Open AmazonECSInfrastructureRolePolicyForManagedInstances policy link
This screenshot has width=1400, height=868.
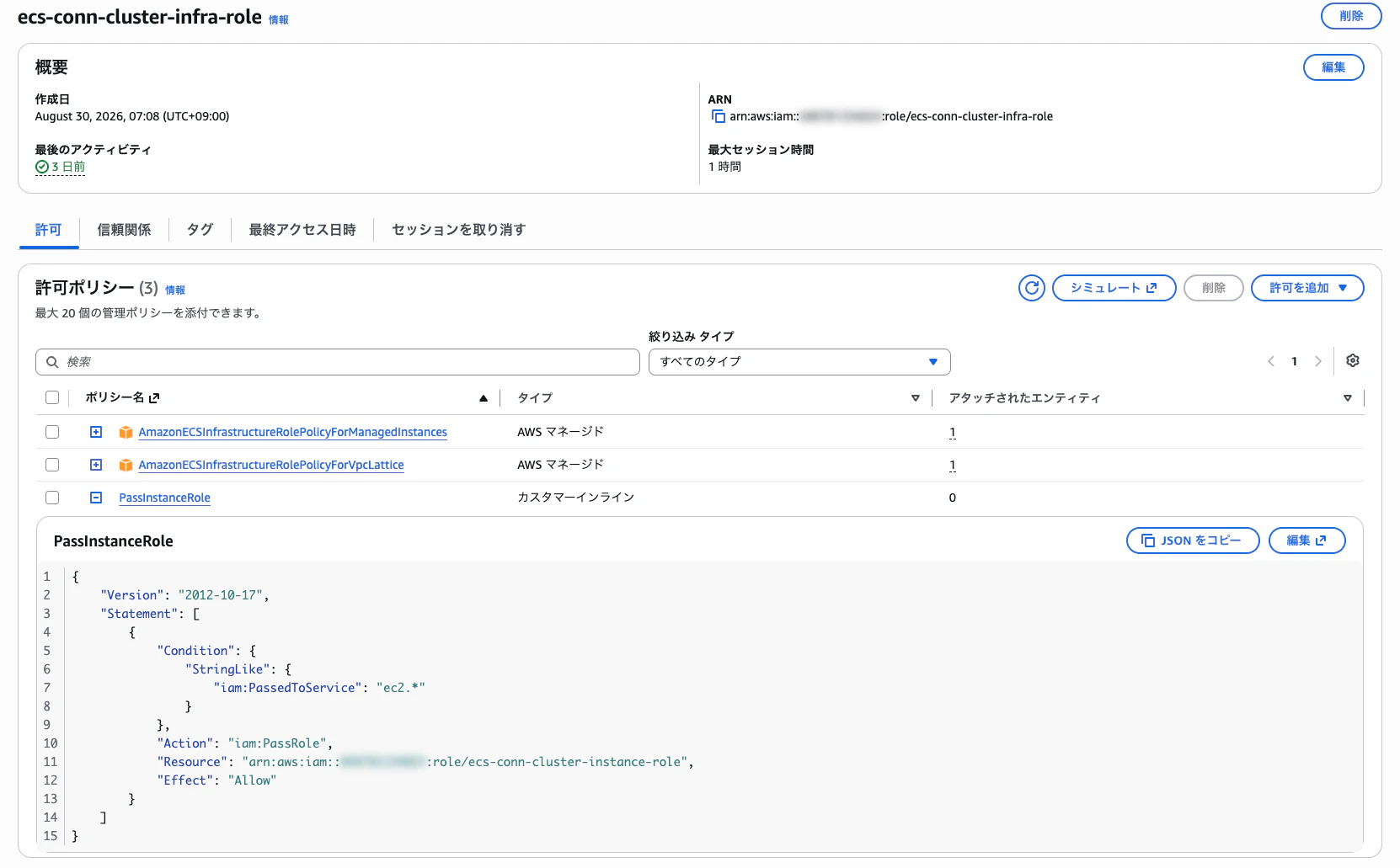click(292, 432)
